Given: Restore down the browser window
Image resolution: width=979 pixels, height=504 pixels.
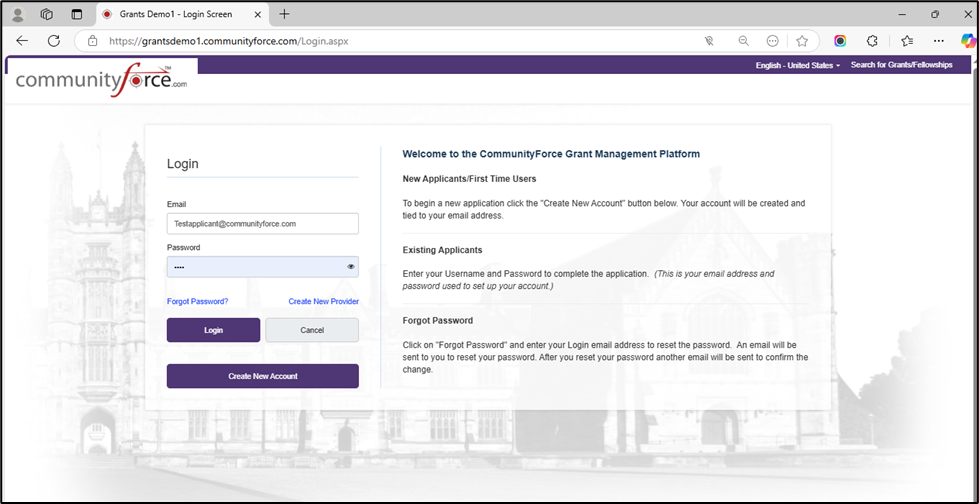Looking at the screenshot, I should (935, 14).
